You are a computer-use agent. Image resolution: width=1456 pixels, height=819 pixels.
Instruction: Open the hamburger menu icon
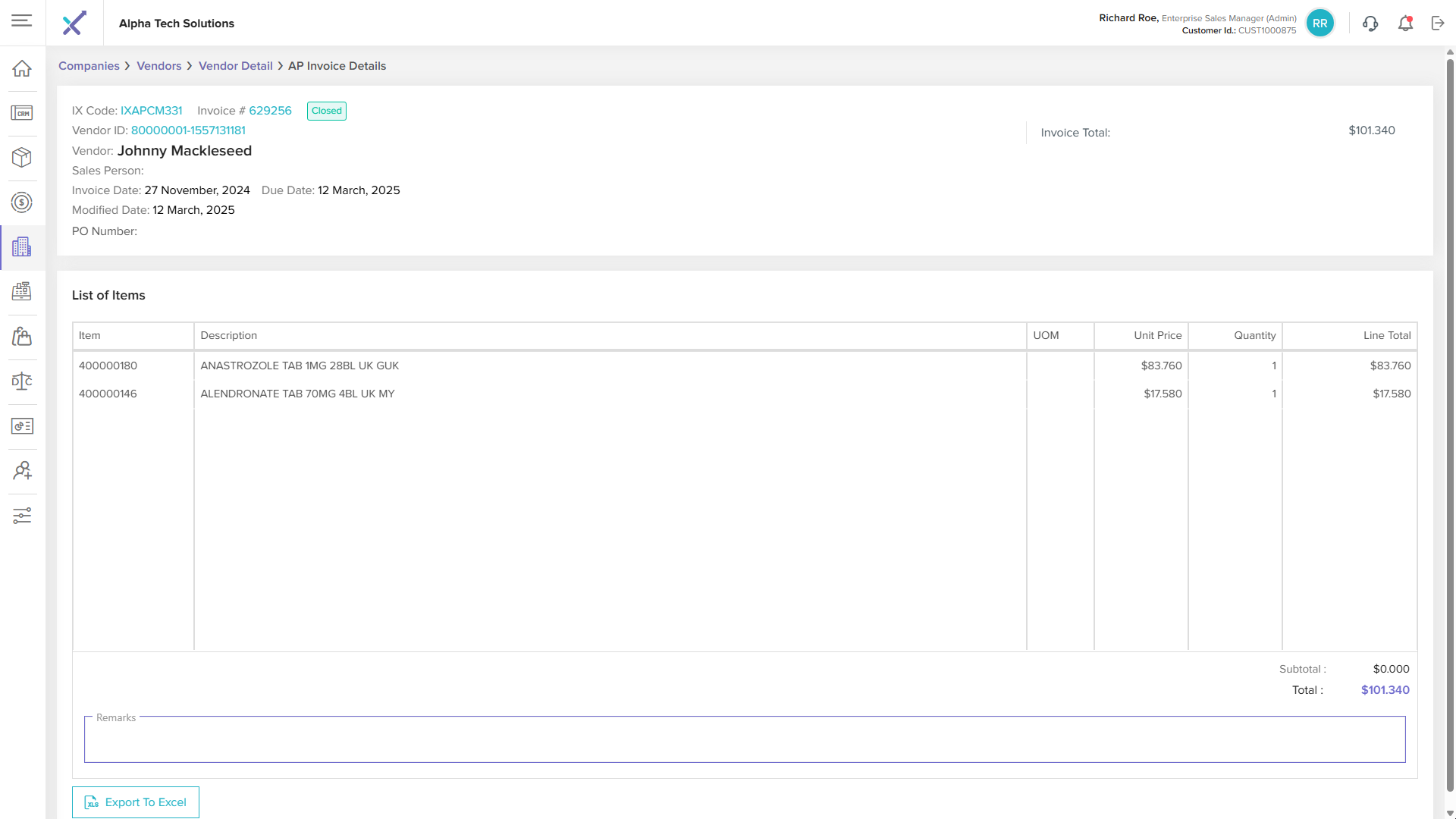[22, 20]
